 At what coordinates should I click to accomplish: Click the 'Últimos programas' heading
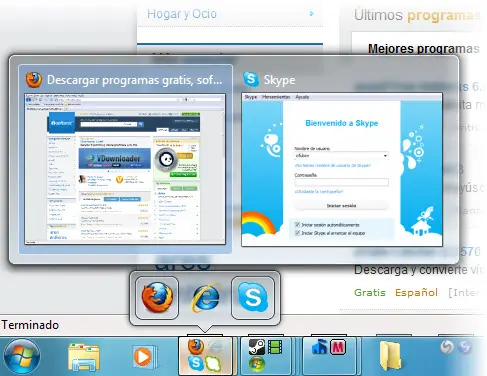(x=417, y=15)
